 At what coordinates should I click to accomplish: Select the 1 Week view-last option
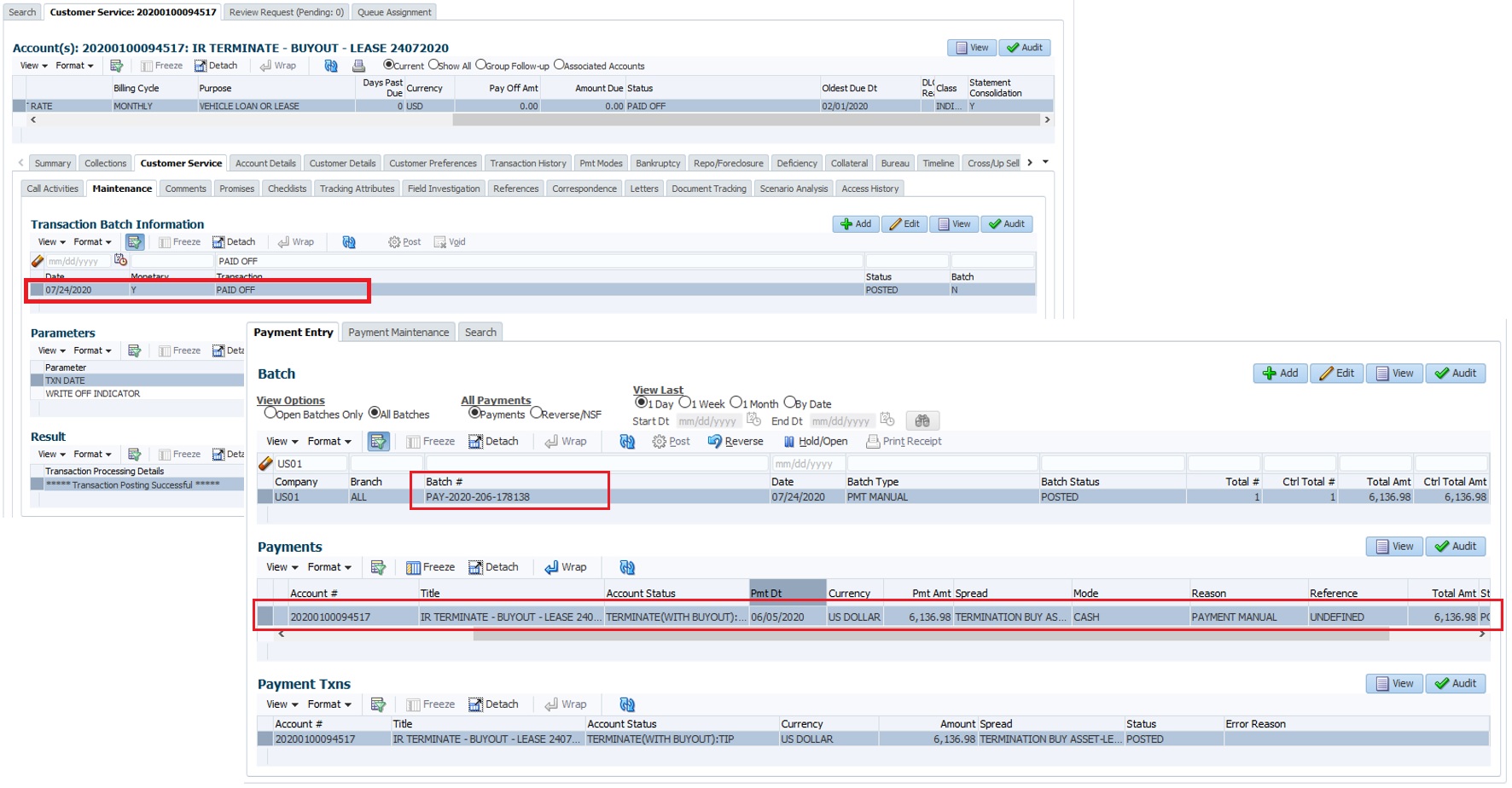pyautogui.click(x=684, y=403)
